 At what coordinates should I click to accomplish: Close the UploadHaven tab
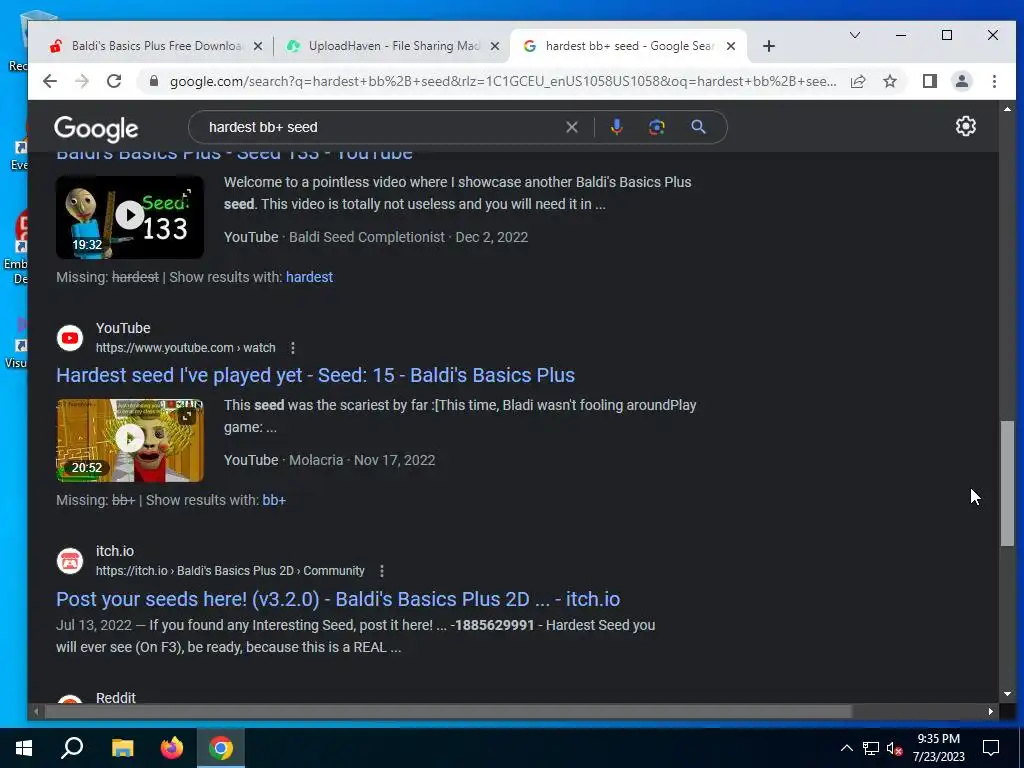pos(495,46)
